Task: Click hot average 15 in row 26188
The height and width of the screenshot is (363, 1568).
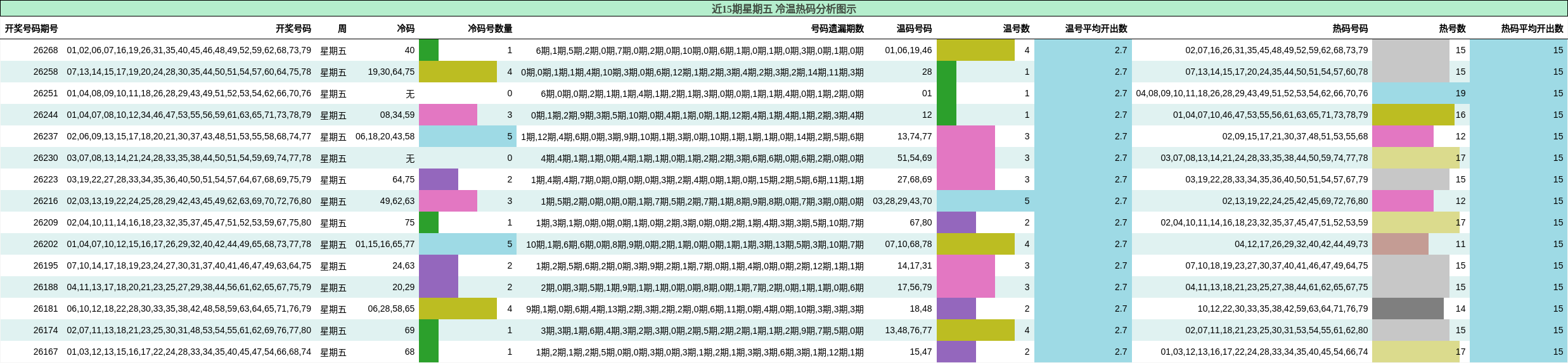Action: tap(1558, 287)
